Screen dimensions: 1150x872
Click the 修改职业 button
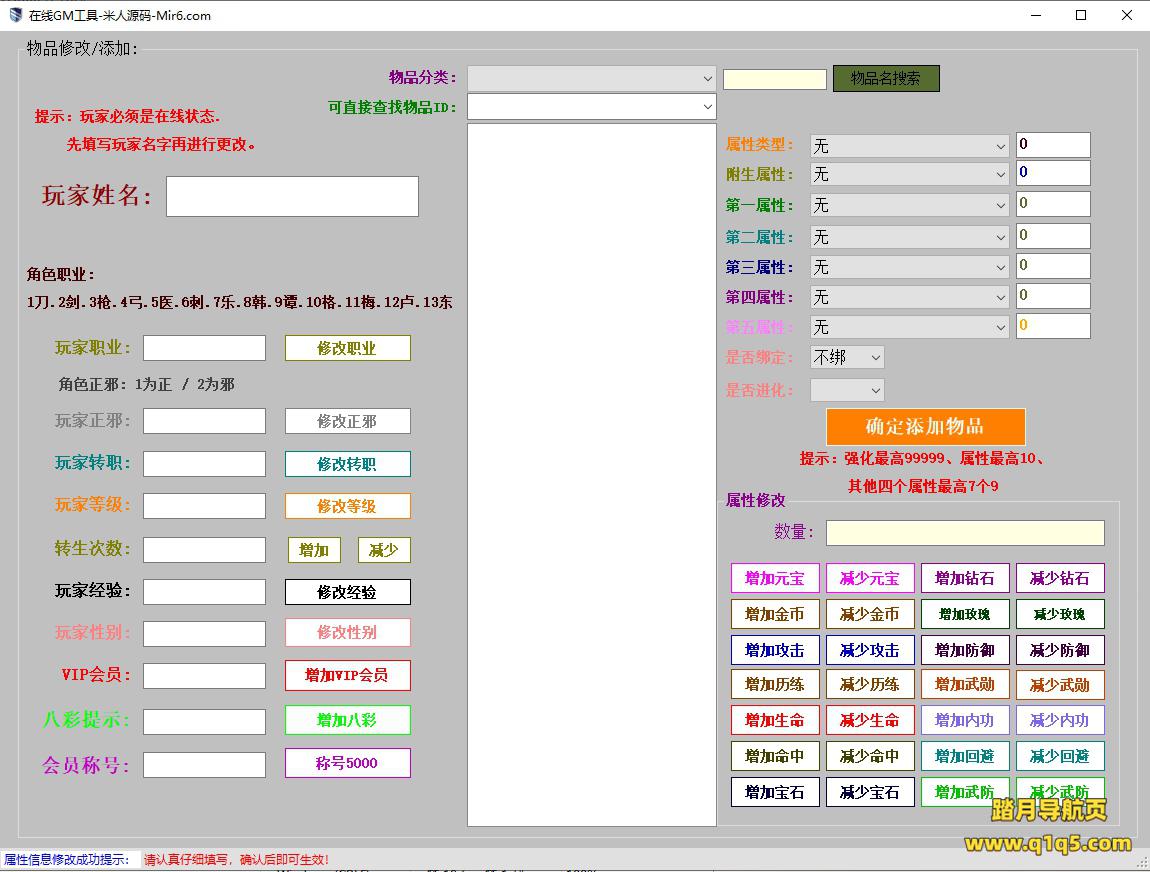pos(347,348)
